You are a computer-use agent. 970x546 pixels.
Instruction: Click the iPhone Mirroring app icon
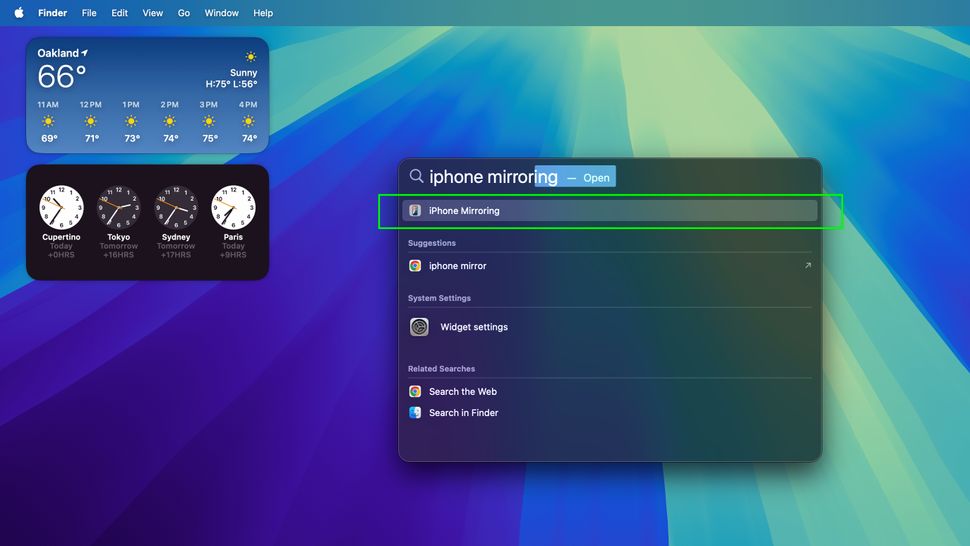(x=415, y=211)
